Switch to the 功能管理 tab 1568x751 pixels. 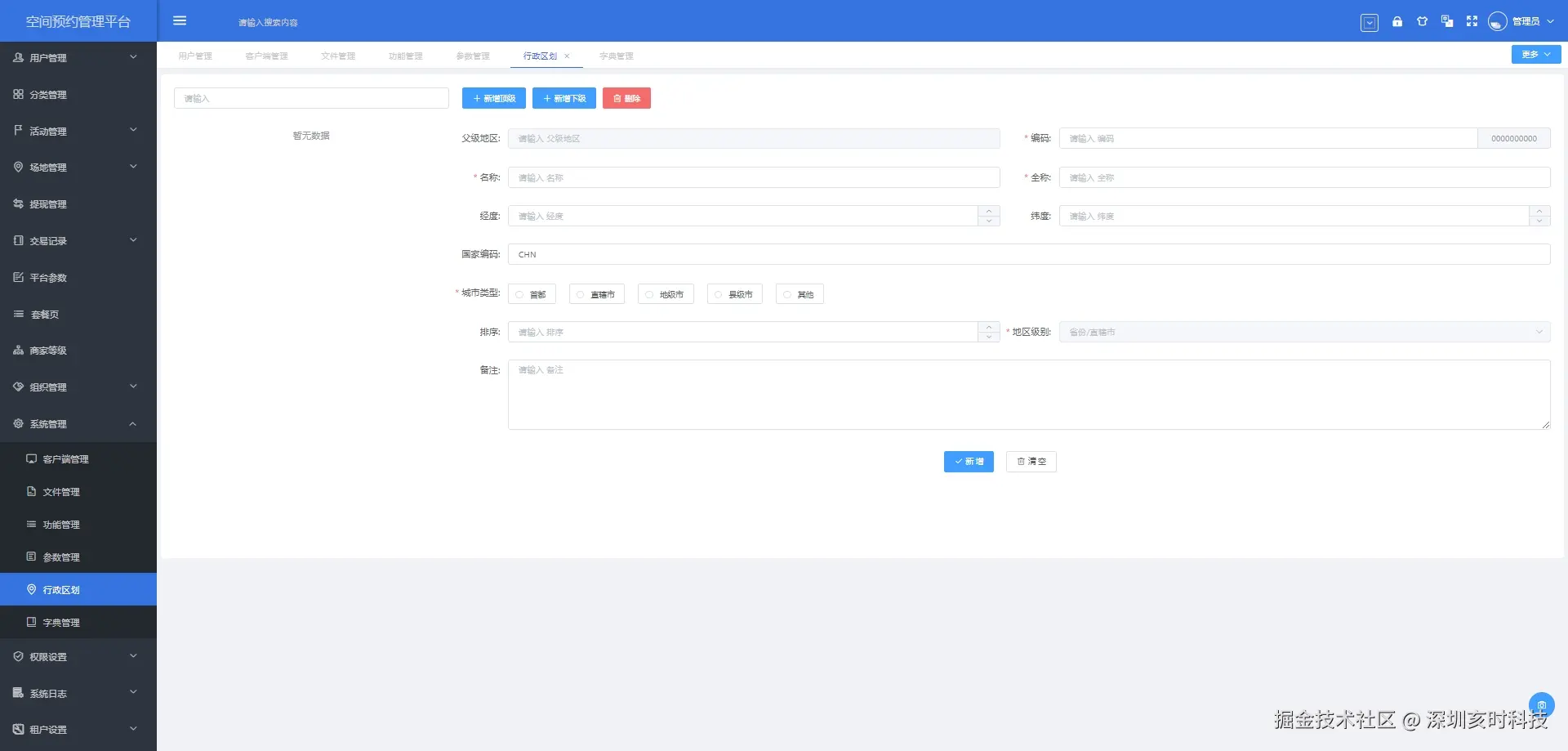pos(406,56)
